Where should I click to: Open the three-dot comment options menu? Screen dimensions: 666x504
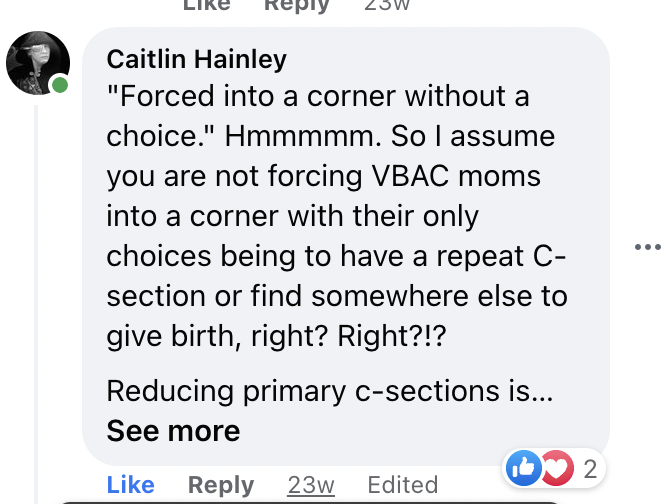pyautogui.click(x=648, y=246)
